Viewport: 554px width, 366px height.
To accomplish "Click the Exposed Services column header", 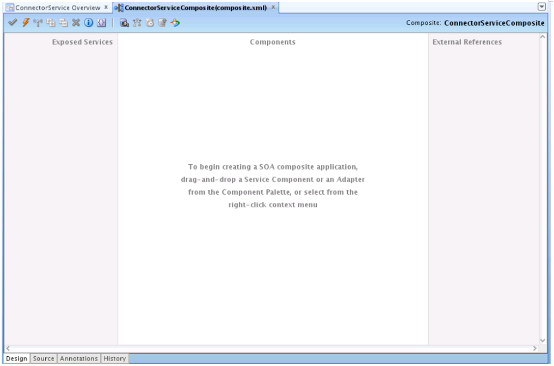I will pos(82,42).
